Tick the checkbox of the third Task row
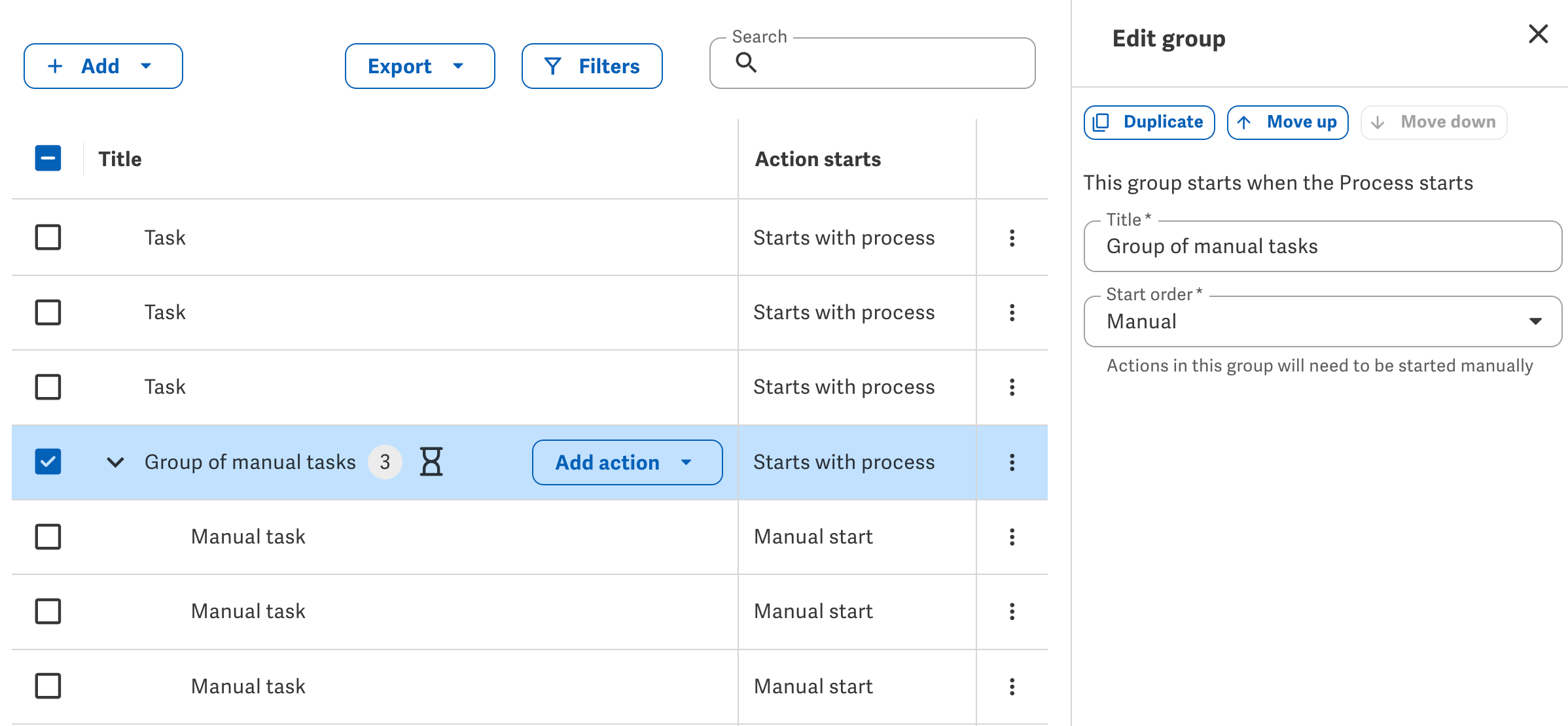The width and height of the screenshot is (1568, 726). [48, 387]
